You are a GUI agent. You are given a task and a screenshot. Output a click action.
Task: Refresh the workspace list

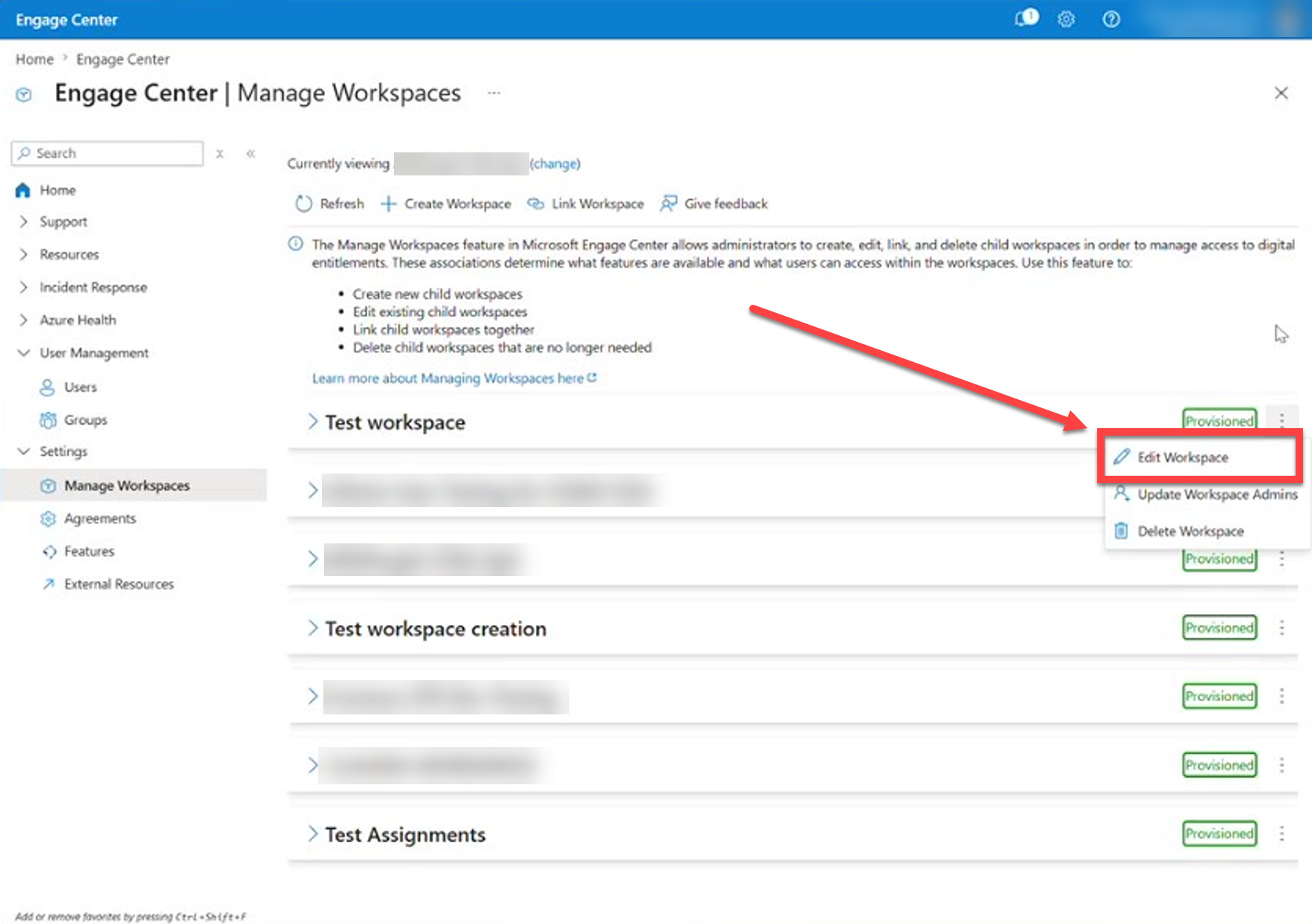click(329, 204)
